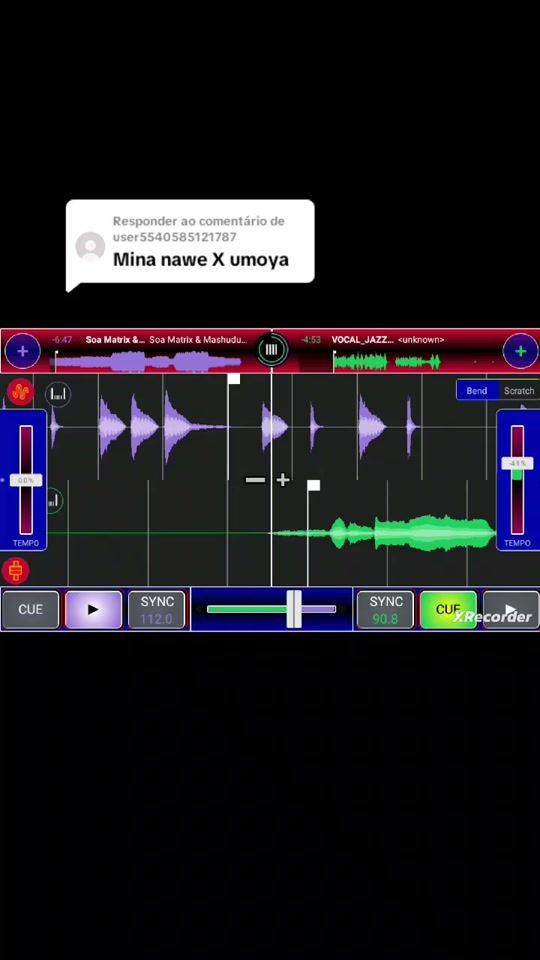Viewport: 540px width, 960px height.
Task: Click the right TEMPO fader knob
Action: (x=517, y=463)
